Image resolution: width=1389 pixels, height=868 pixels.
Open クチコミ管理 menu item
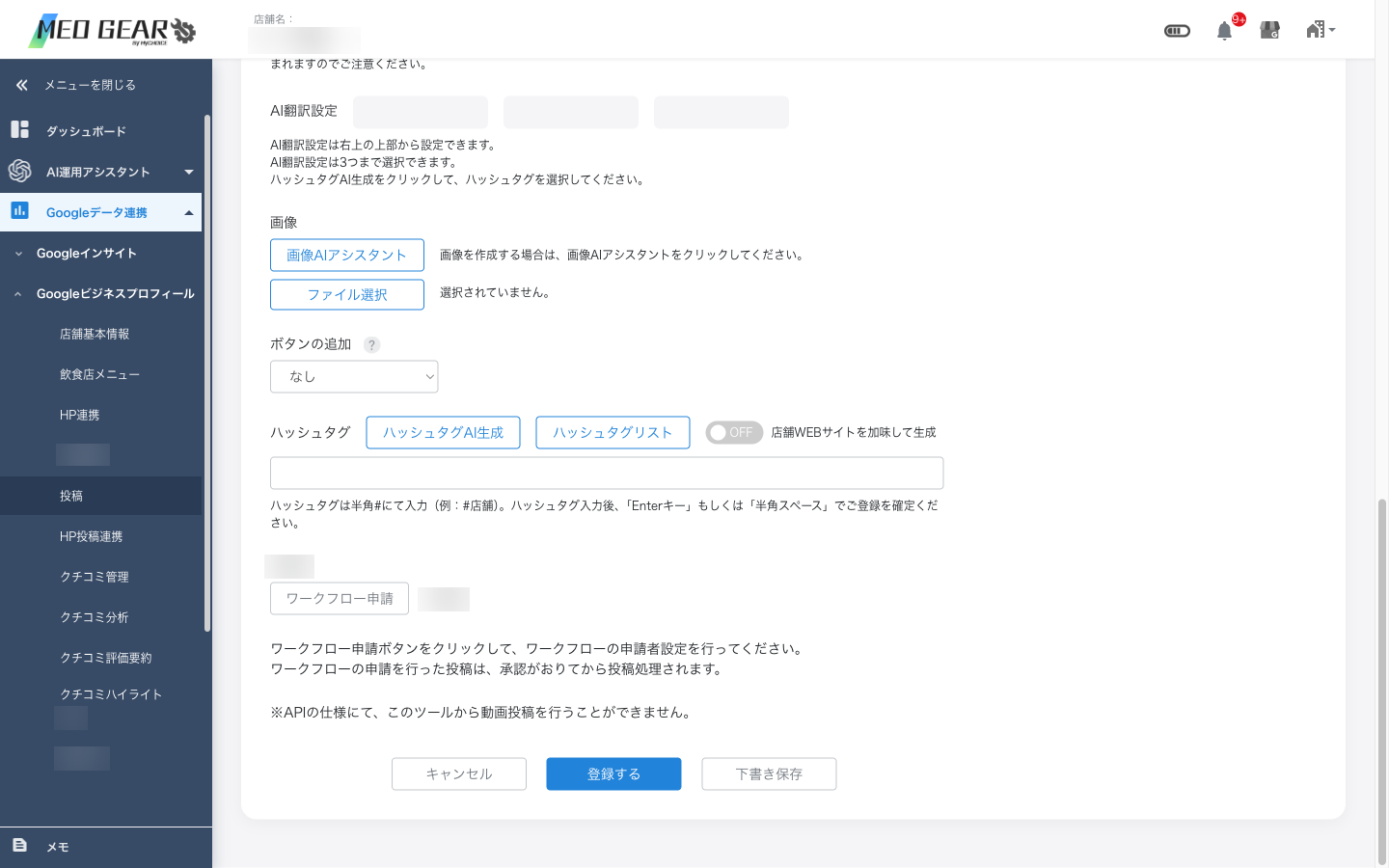[95, 577]
